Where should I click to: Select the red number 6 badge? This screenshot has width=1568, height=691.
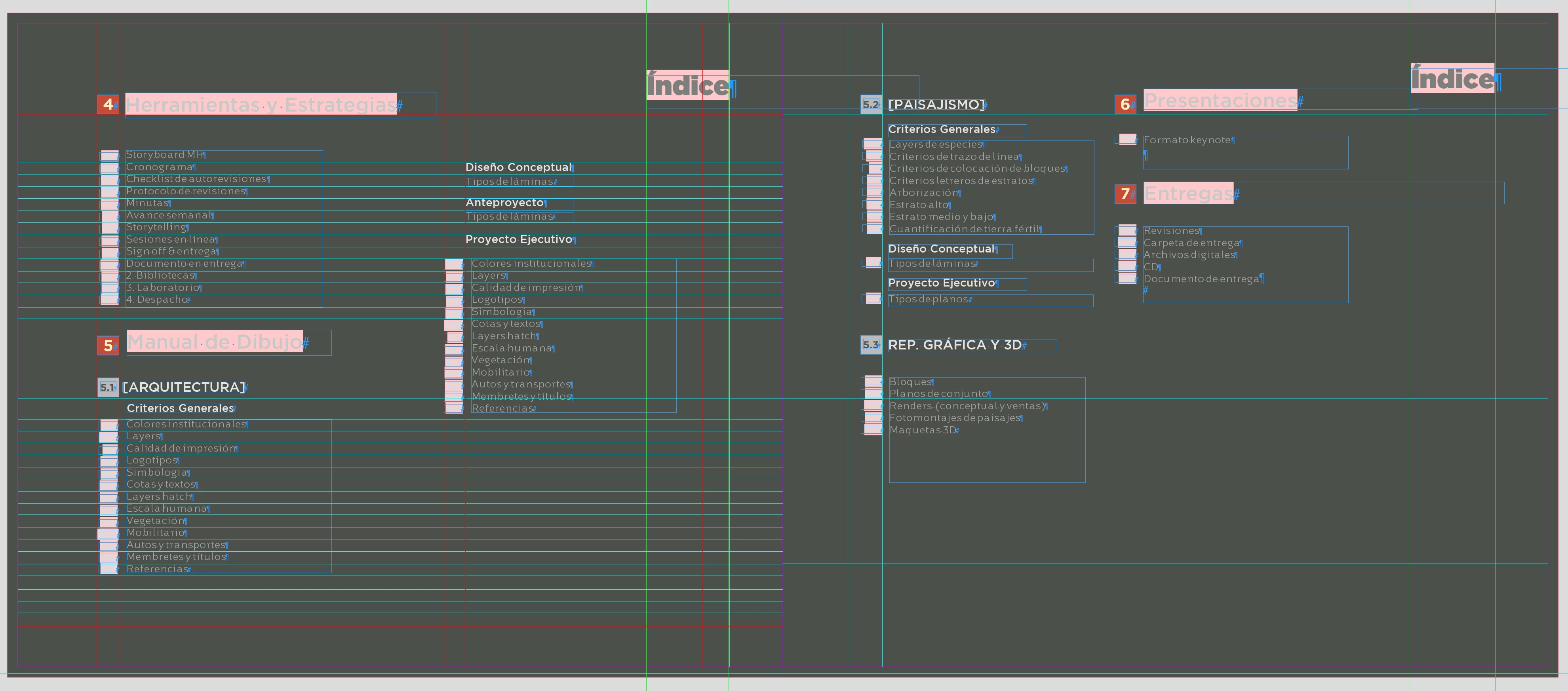pos(1125,104)
